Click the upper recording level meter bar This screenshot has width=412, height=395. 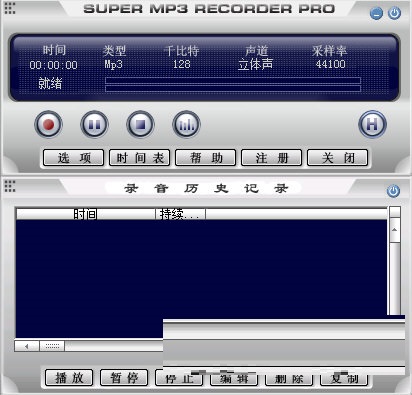point(233,80)
